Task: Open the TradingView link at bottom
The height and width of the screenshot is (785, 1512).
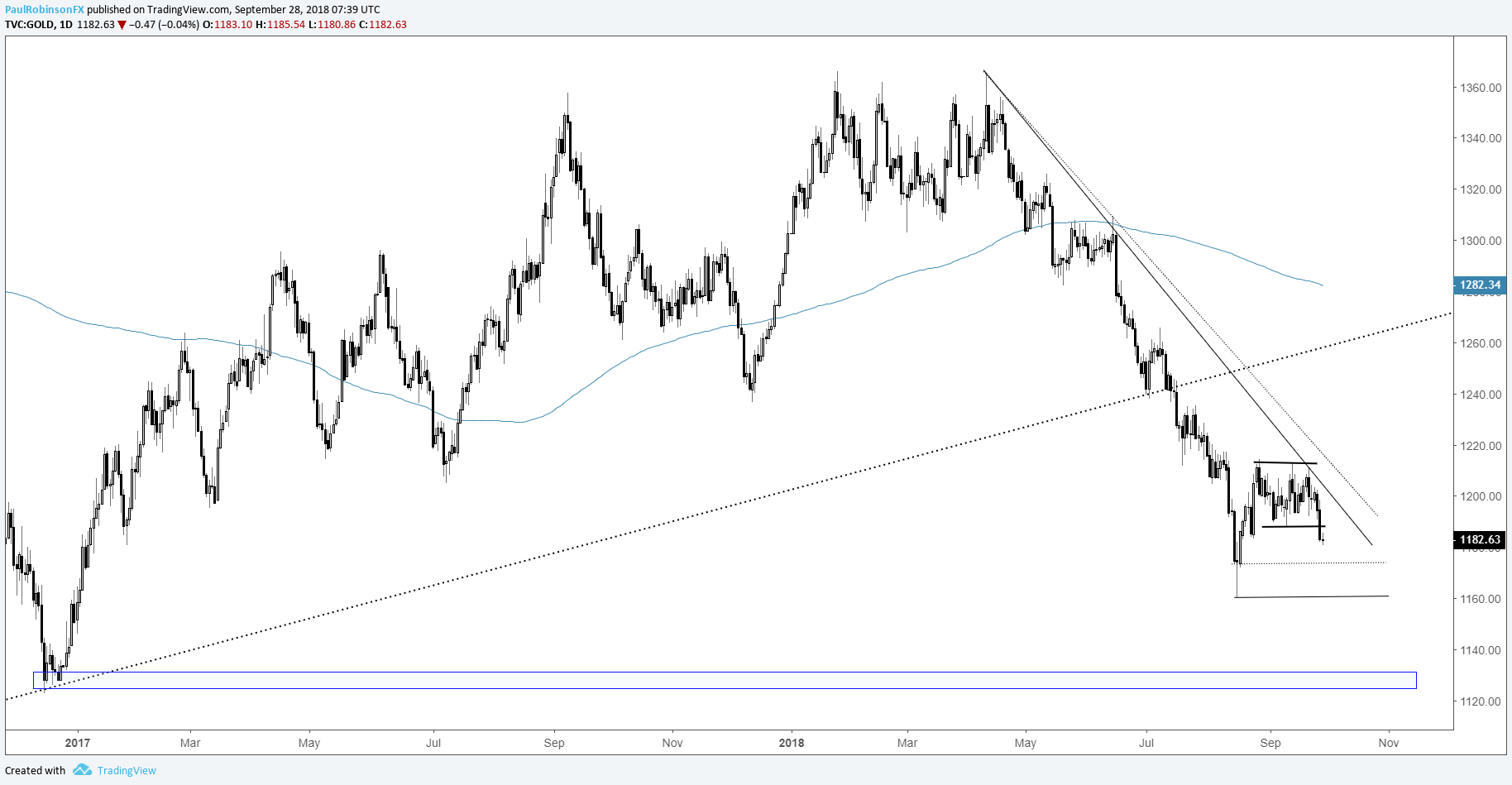Action: coord(127,770)
